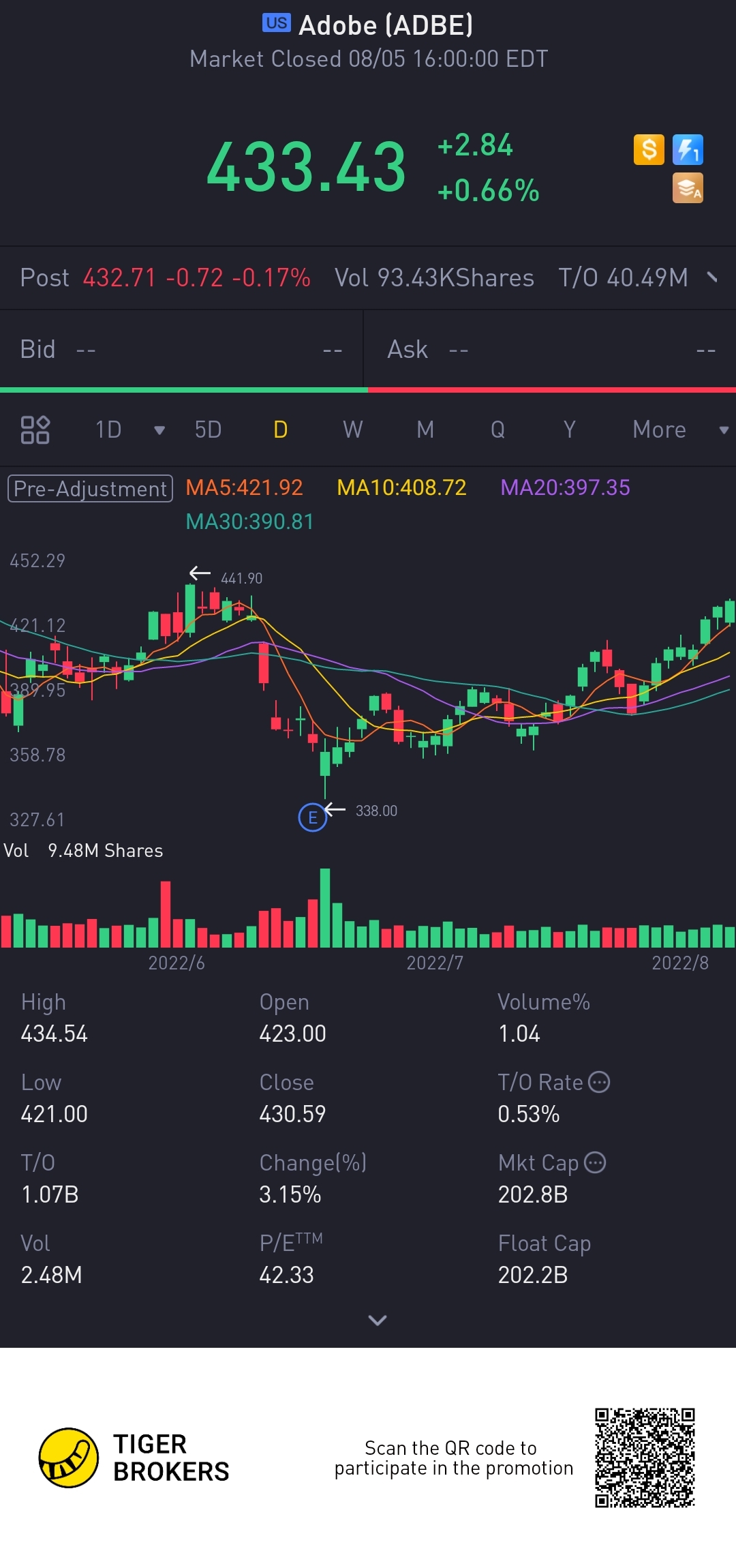Tap the orange dollar sign icon
This screenshot has width=736, height=1568.
click(649, 149)
